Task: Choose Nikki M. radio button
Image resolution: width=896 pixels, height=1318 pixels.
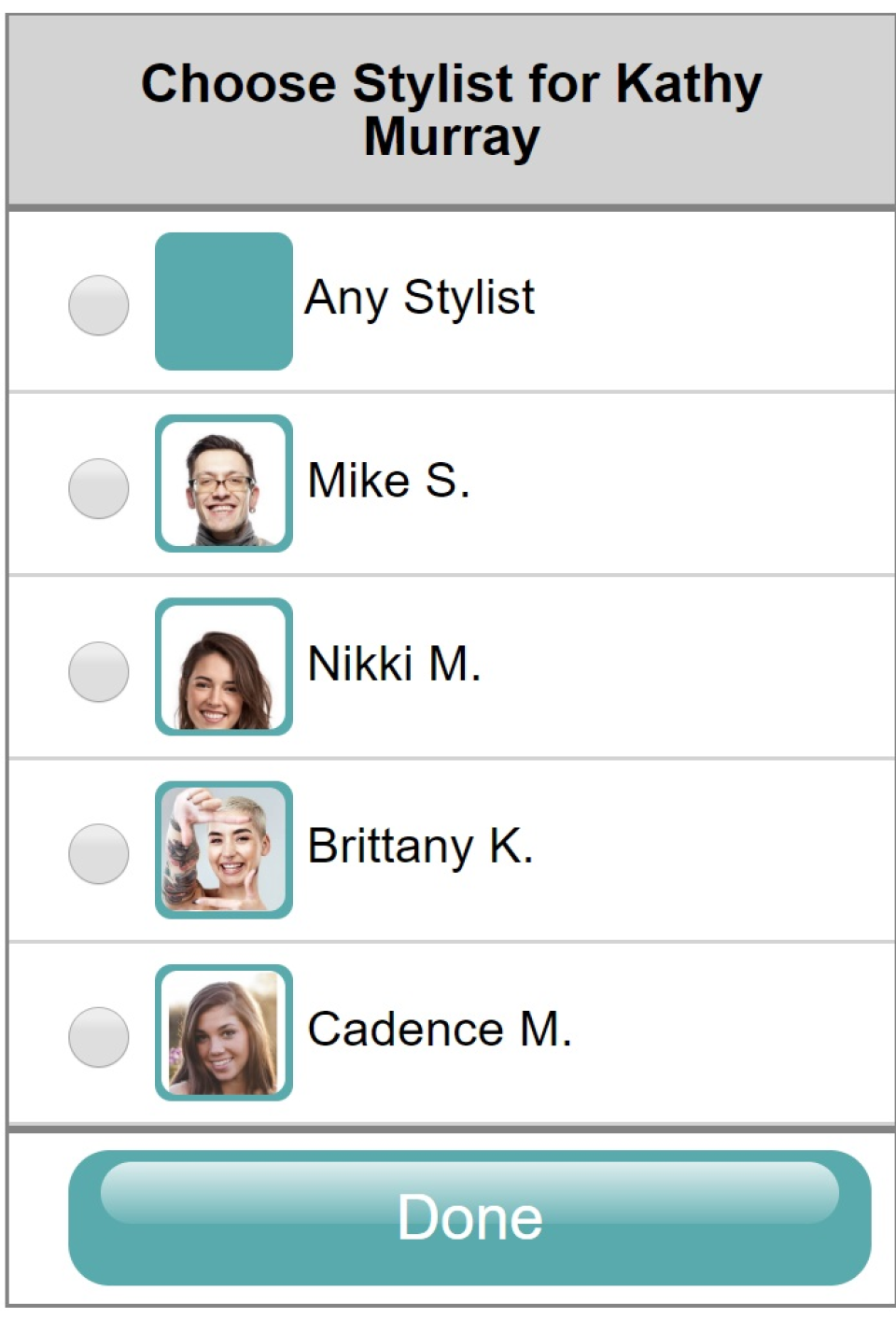Action: (99, 671)
